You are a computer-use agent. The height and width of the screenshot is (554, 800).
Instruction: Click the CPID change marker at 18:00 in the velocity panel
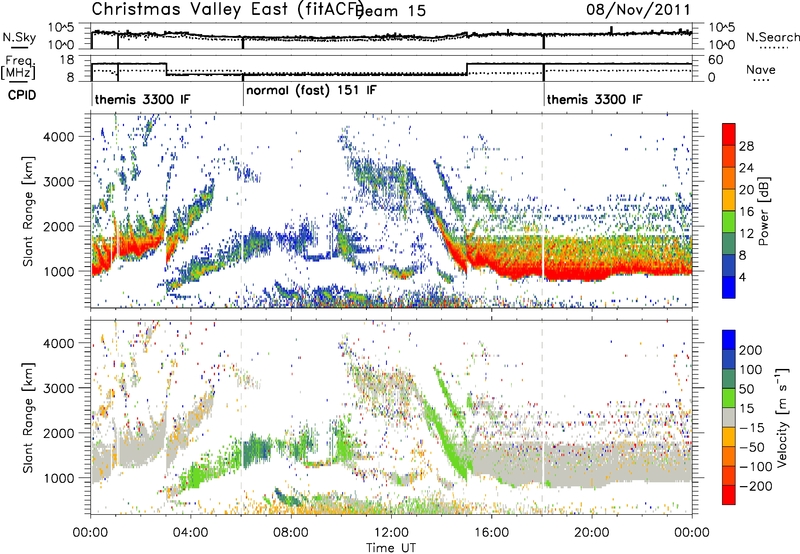click(x=542, y=417)
